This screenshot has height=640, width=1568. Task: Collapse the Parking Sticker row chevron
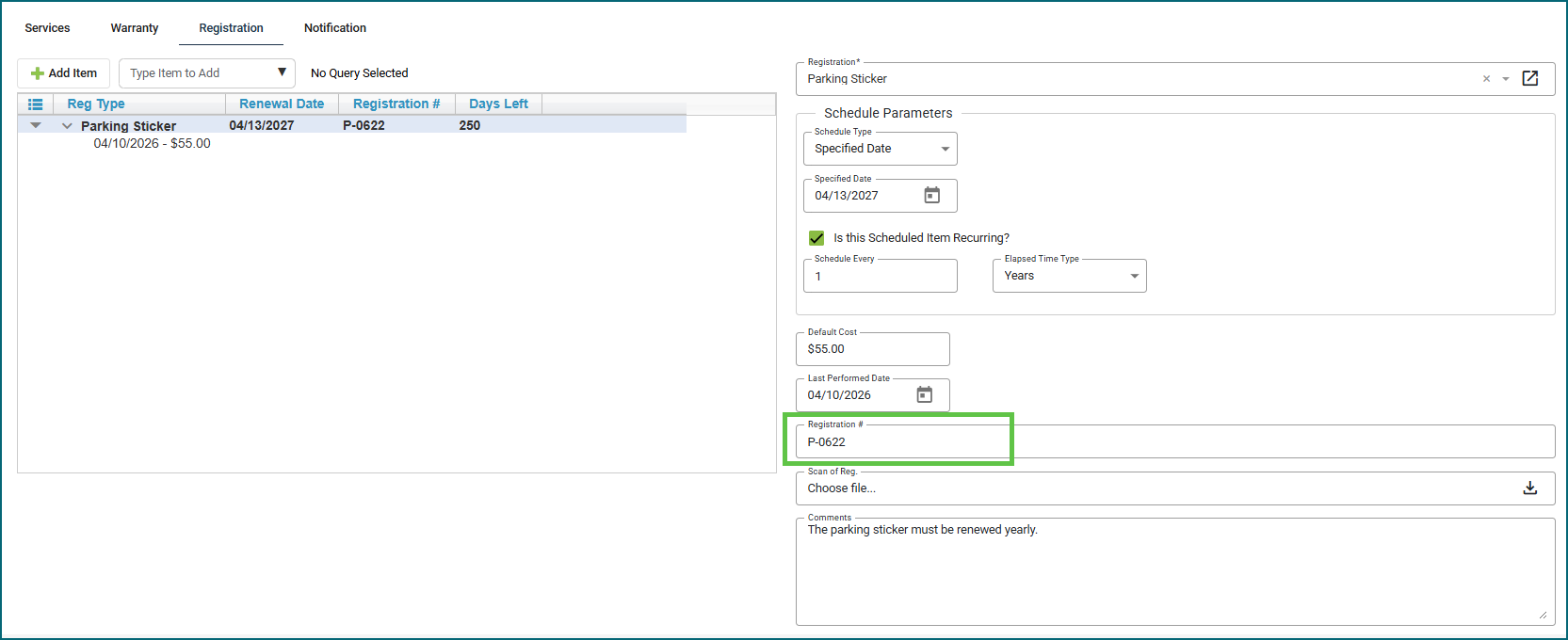coord(67,126)
